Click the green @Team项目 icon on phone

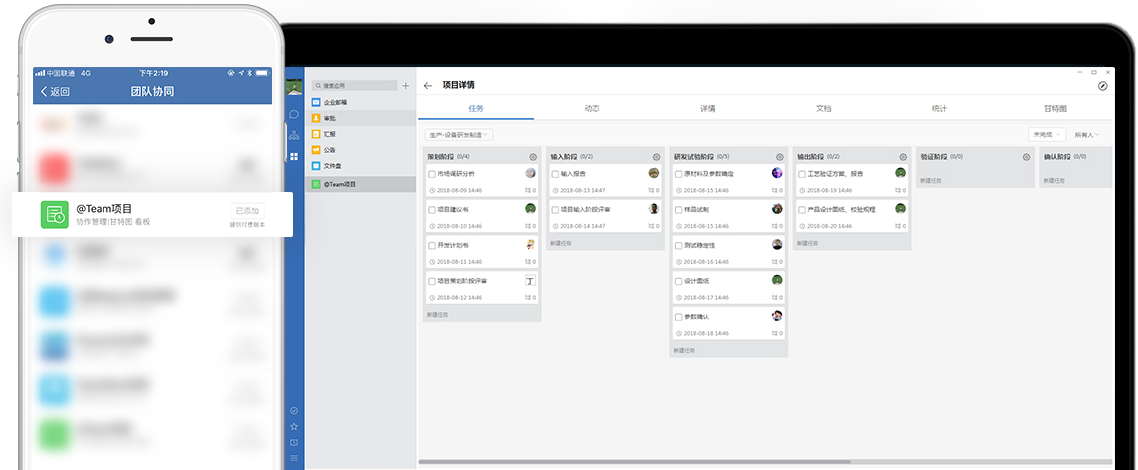click(54, 215)
